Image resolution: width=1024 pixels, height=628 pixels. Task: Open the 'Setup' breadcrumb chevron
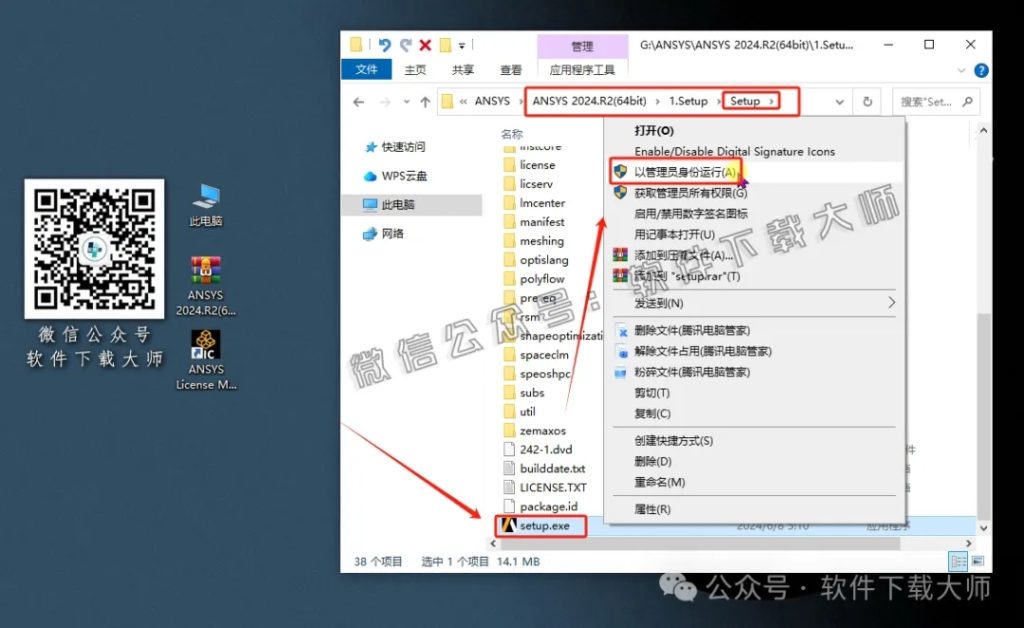point(771,101)
